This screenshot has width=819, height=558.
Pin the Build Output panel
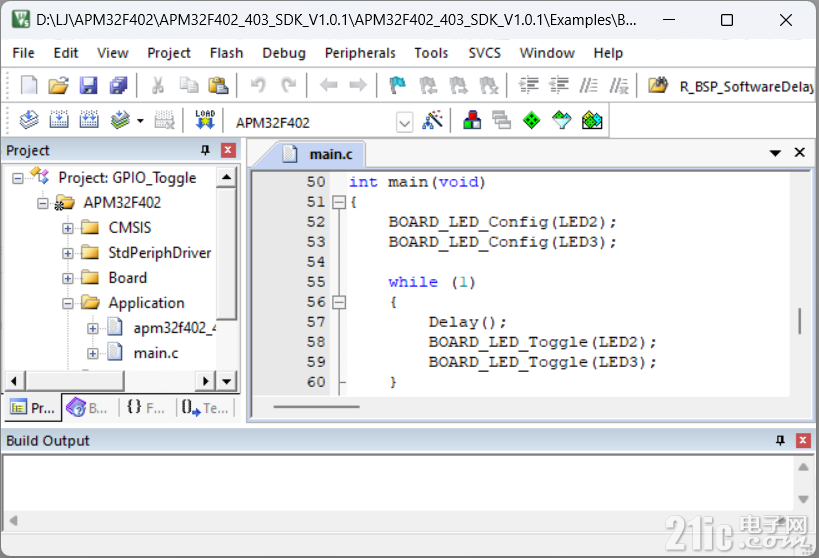[780, 440]
